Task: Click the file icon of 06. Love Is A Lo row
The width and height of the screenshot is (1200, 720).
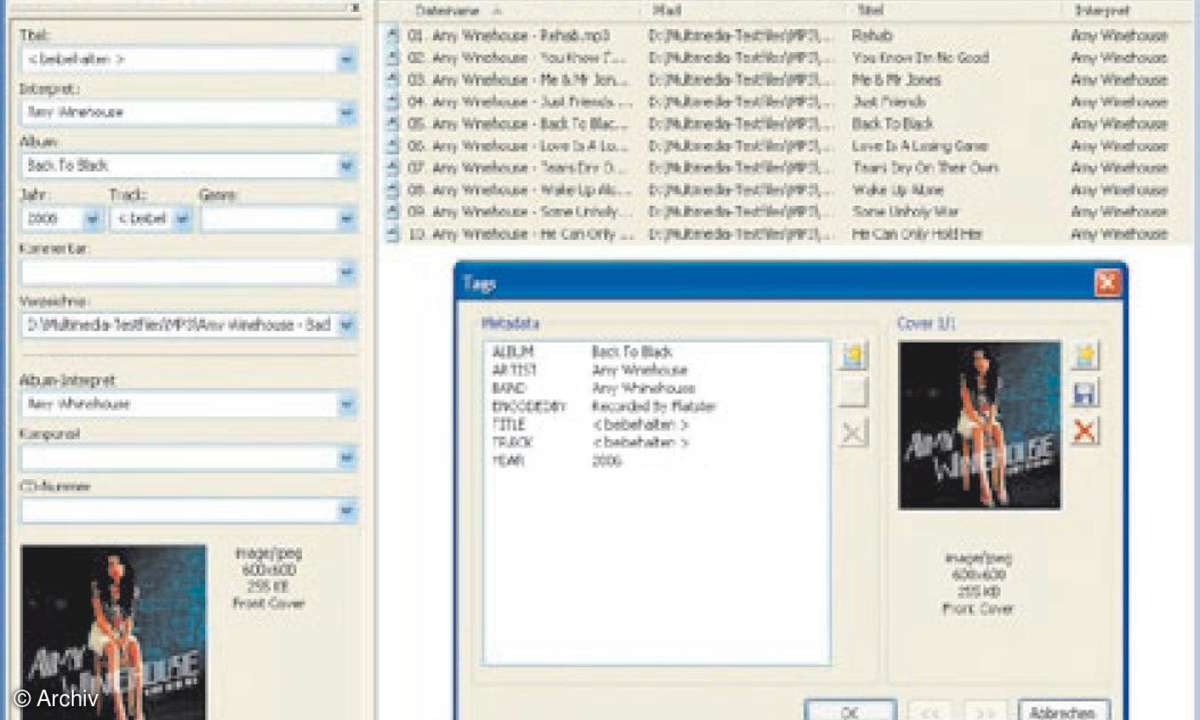Action: 392,146
